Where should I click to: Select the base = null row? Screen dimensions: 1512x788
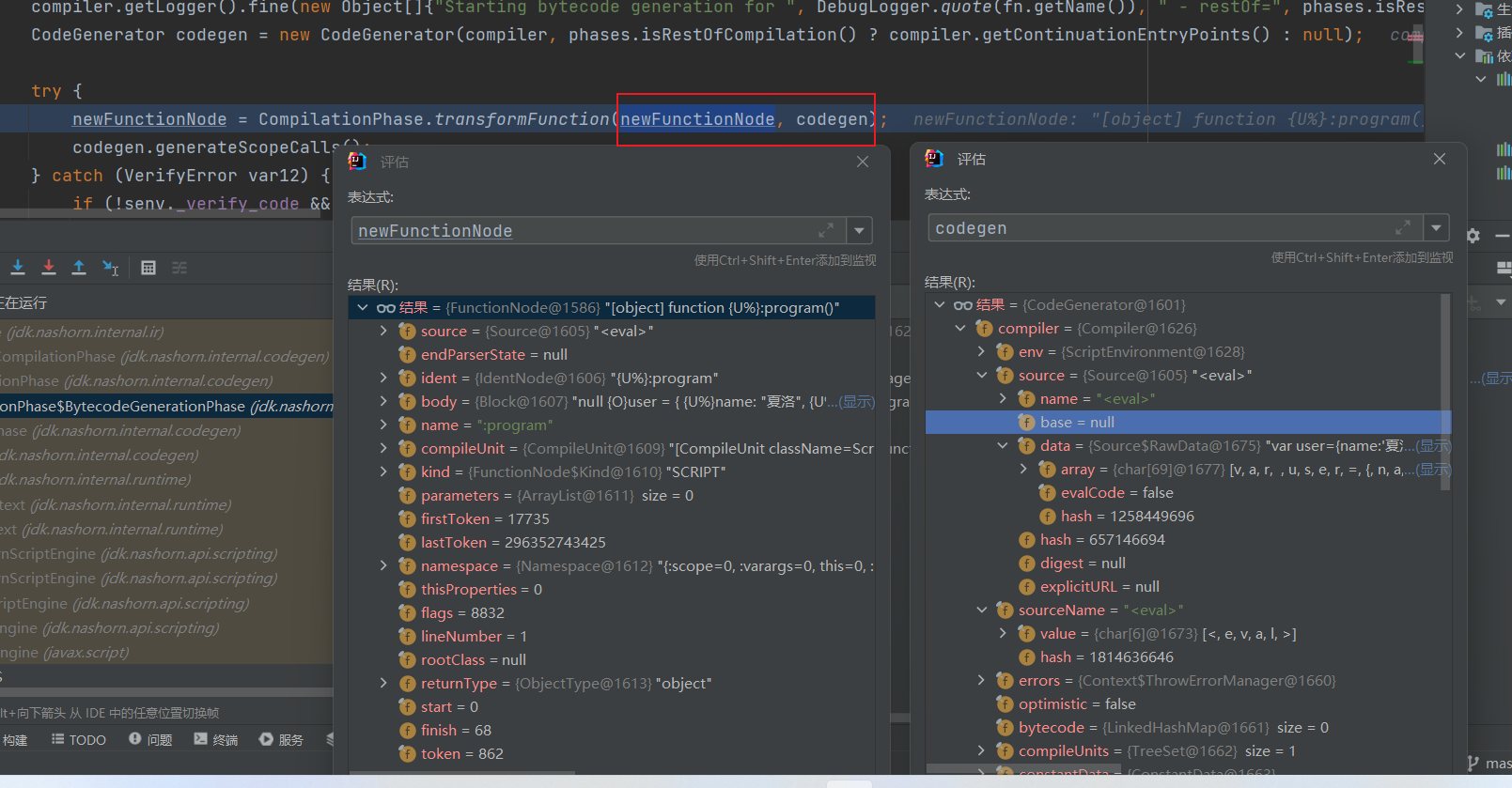click(1188, 422)
